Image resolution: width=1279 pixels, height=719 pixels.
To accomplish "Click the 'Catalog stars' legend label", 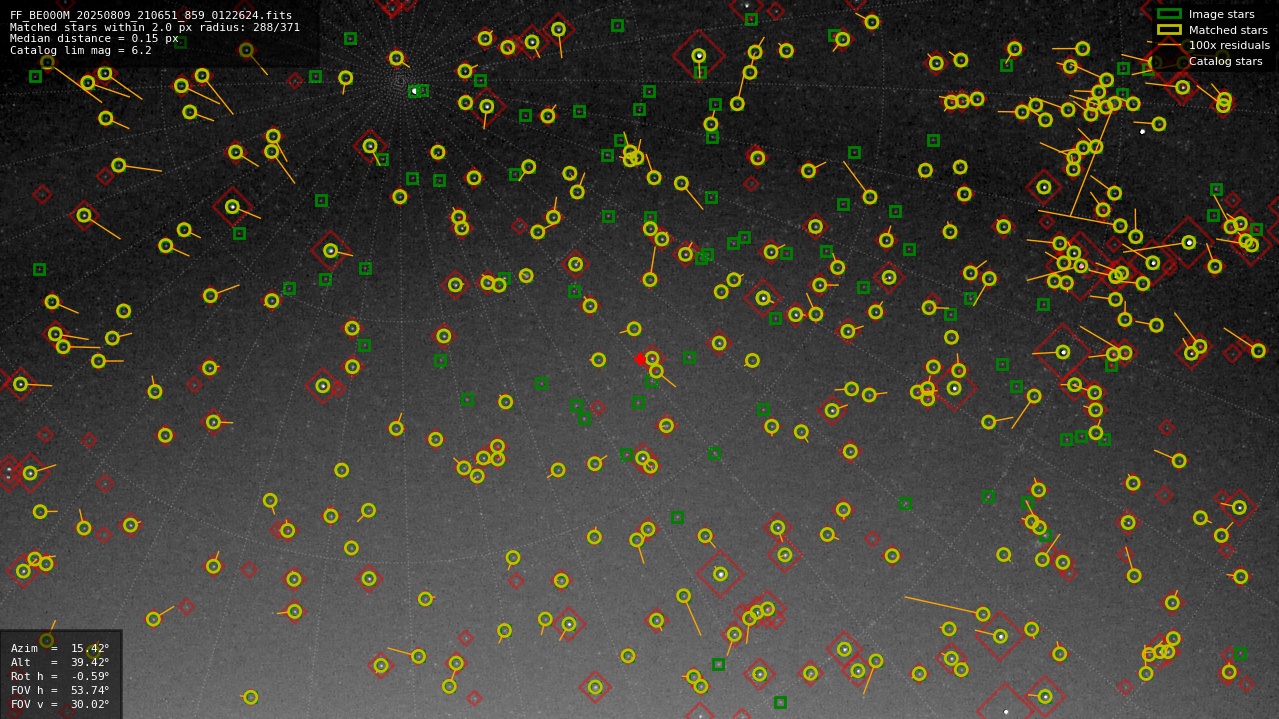I will [x=1225, y=62].
